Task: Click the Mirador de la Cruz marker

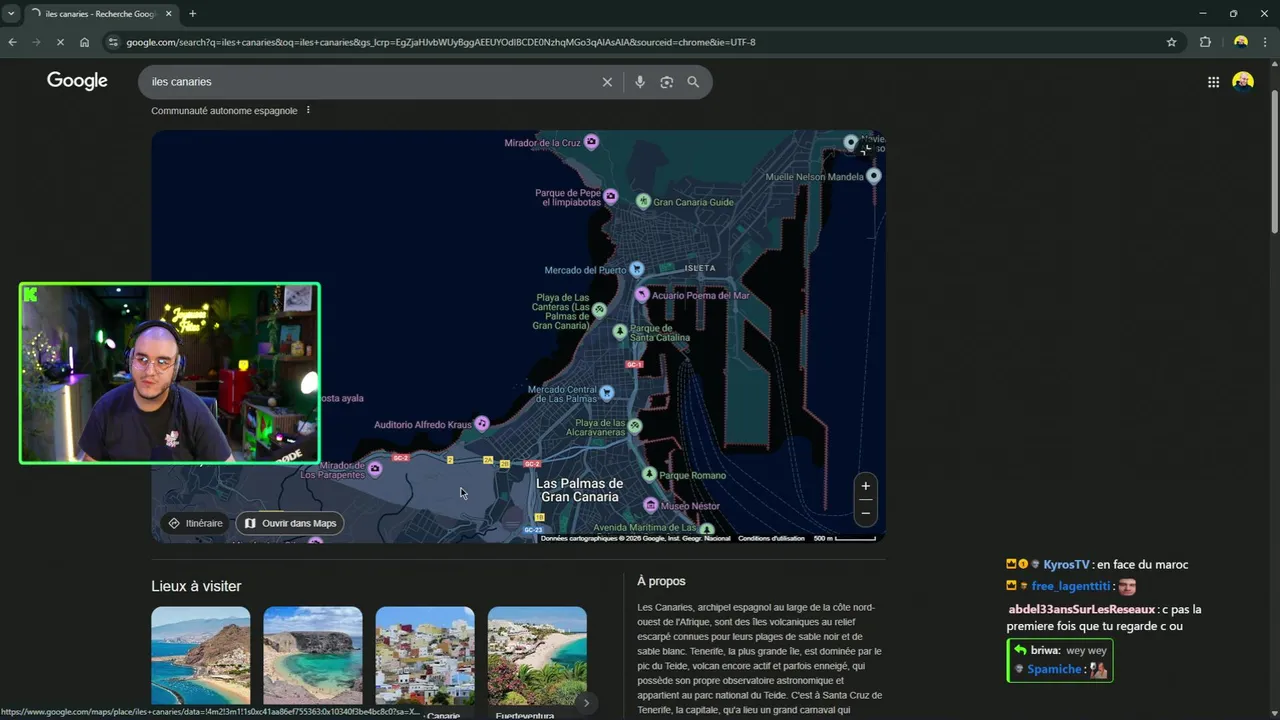Action: [591, 142]
